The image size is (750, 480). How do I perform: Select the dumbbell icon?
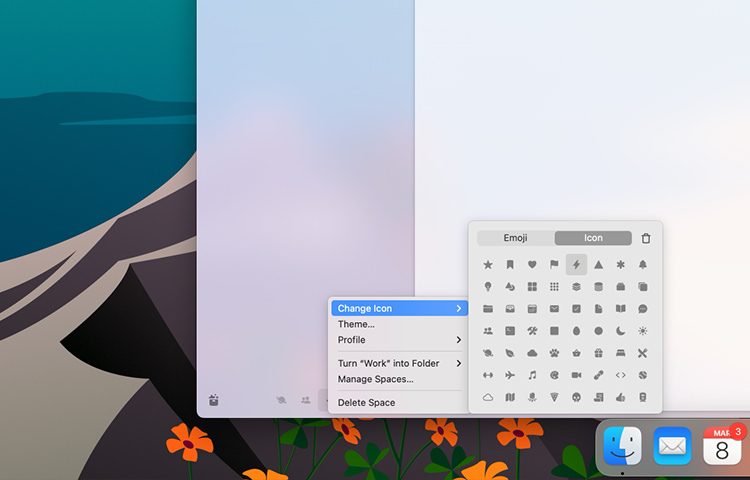(x=488, y=375)
